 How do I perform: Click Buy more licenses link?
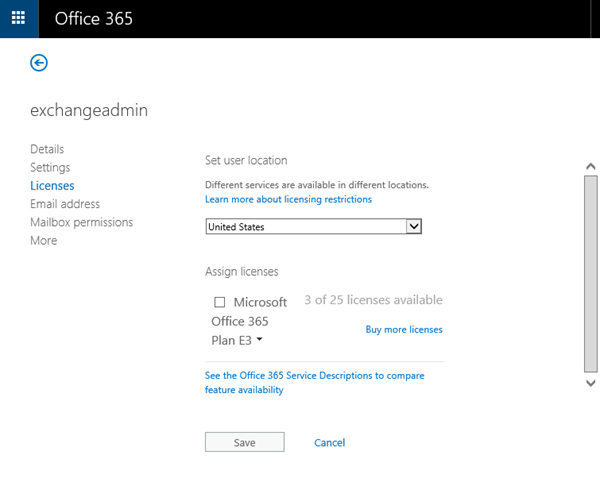(404, 329)
